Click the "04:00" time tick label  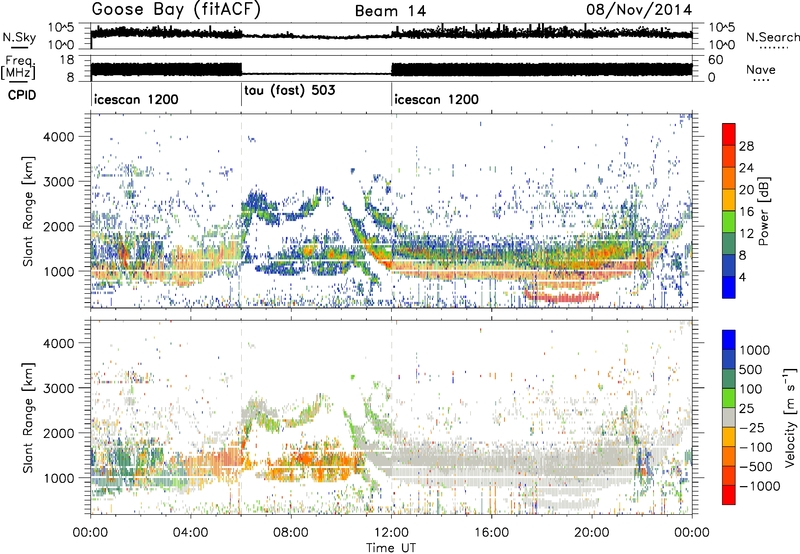pos(191,533)
